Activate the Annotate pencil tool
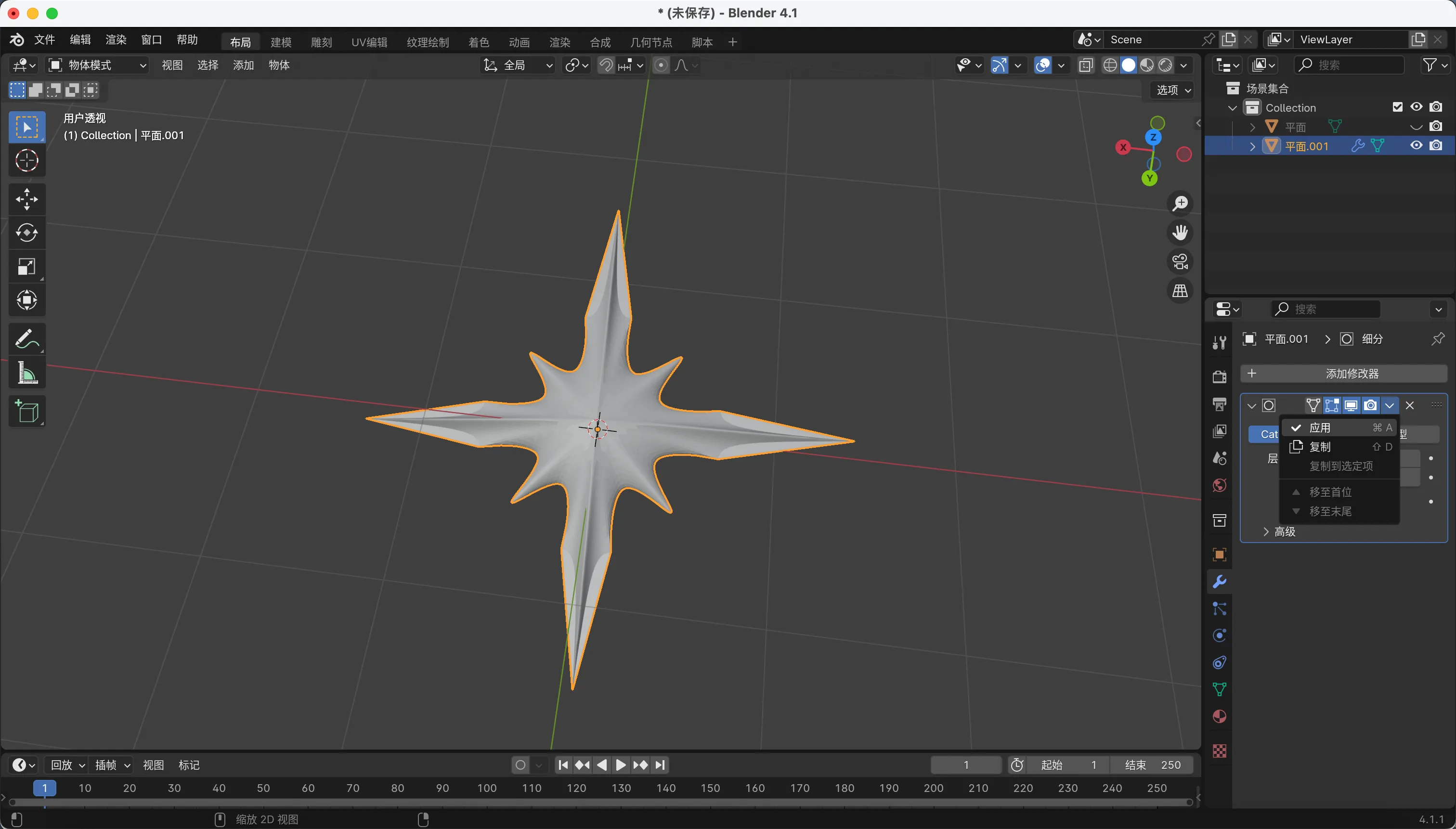 (x=27, y=339)
